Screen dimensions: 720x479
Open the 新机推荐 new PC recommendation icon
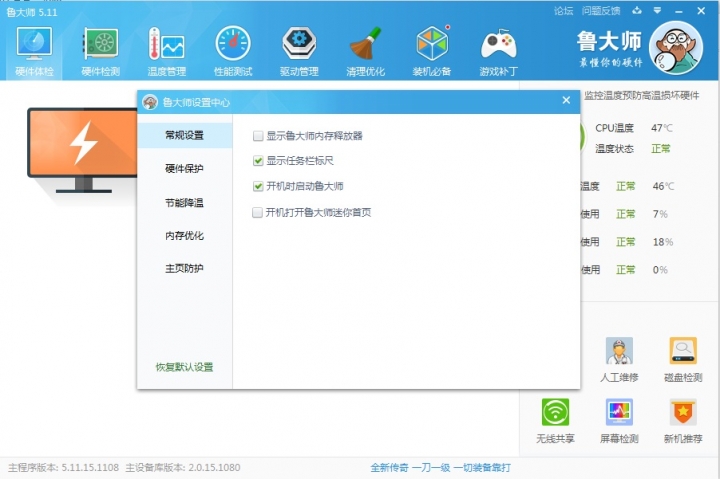click(x=683, y=412)
